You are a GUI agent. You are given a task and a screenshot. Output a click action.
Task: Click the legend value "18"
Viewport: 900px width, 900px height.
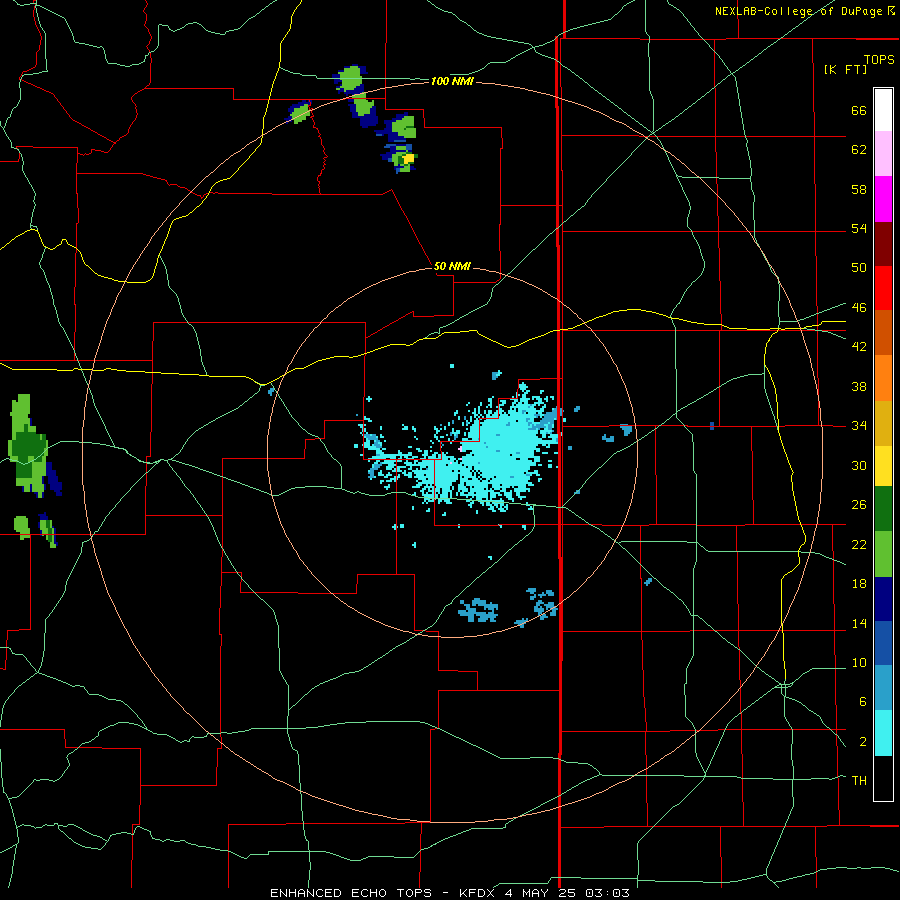coord(859,584)
